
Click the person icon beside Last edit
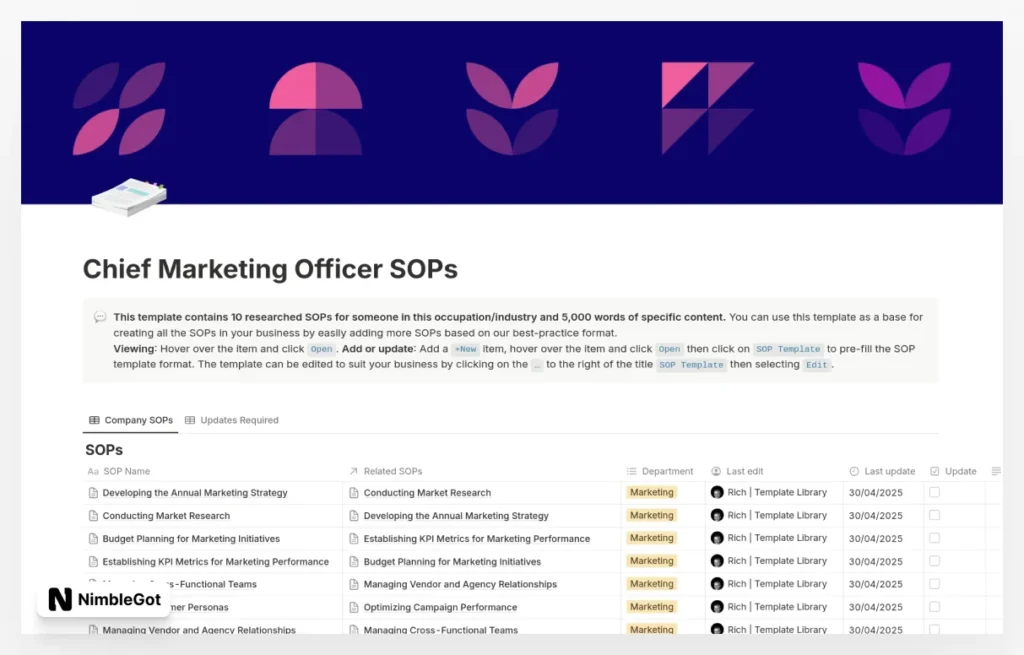click(714, 470)
